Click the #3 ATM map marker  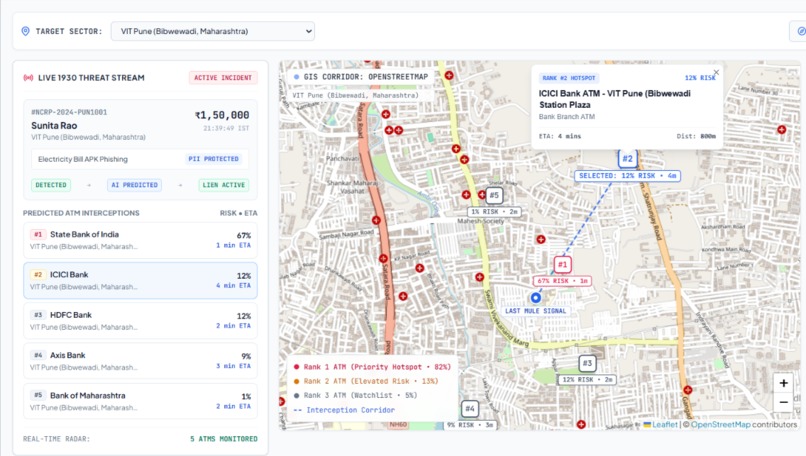click(x=587, y=363)
